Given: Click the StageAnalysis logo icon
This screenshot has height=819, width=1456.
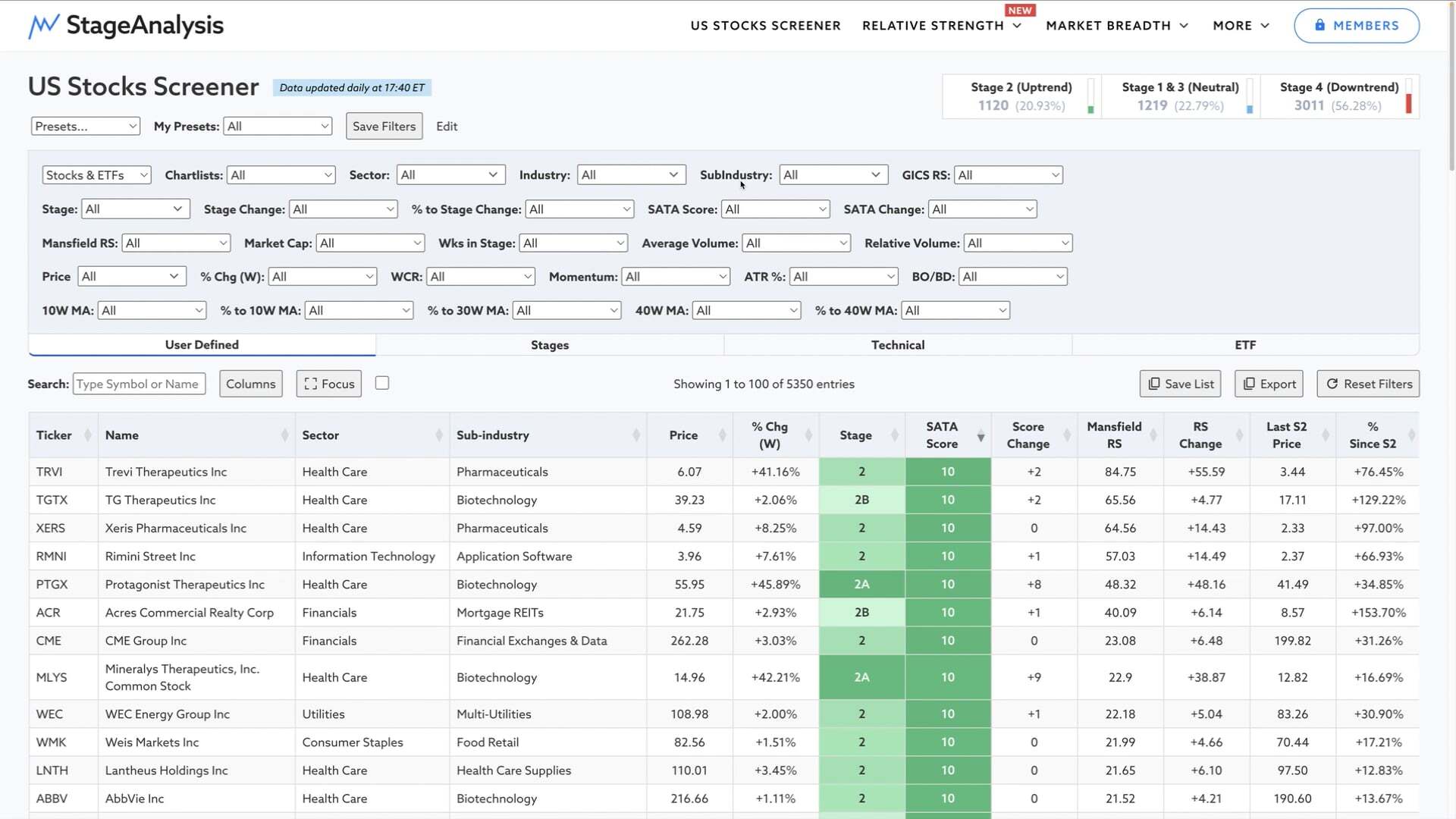Looking at the screenshot, I should tap(43, 26).
